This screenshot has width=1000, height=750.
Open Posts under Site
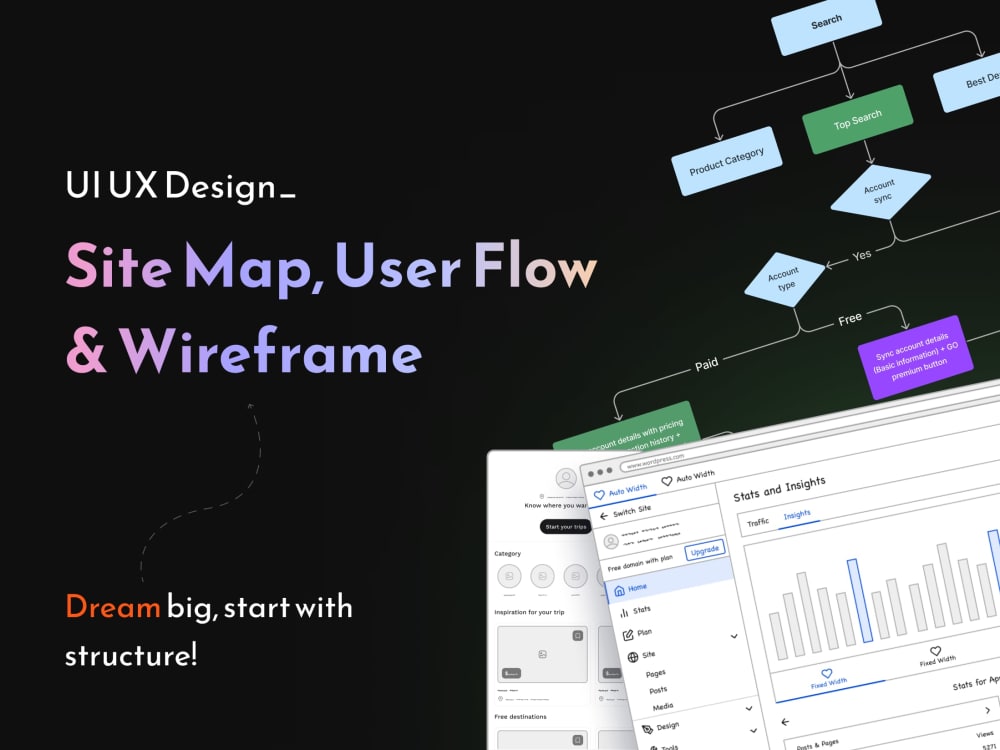pyautogui.click(x=658, y=690)
